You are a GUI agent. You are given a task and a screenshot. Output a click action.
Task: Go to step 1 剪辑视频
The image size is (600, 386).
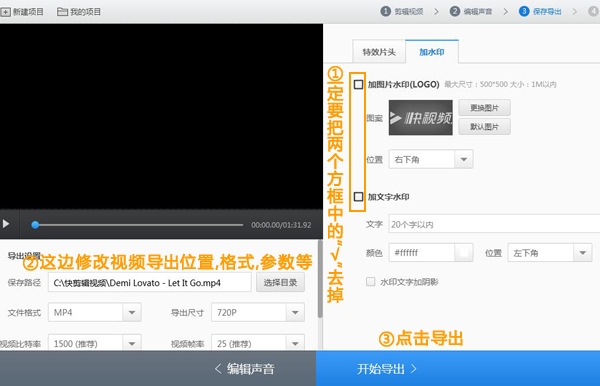point(402,11)
